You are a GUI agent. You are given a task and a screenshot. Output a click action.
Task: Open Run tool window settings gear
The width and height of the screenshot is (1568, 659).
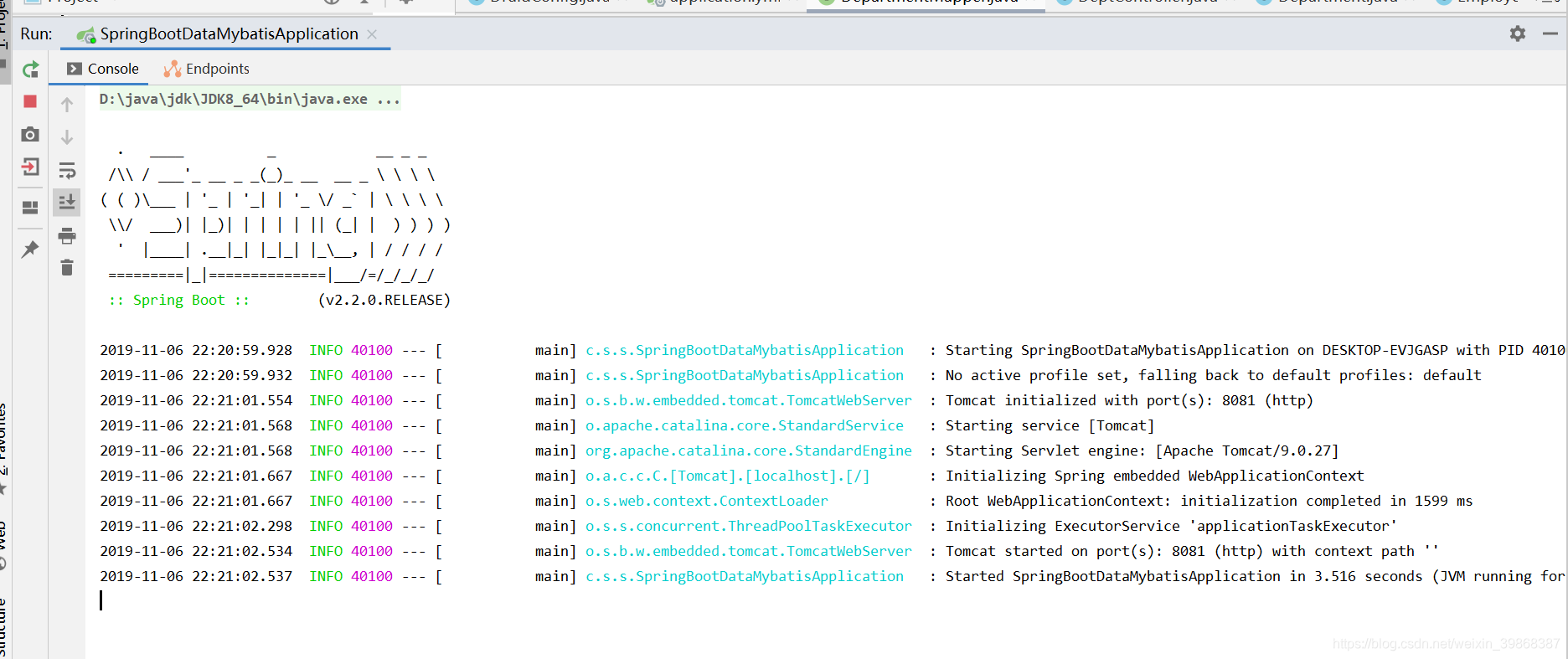1518,33
